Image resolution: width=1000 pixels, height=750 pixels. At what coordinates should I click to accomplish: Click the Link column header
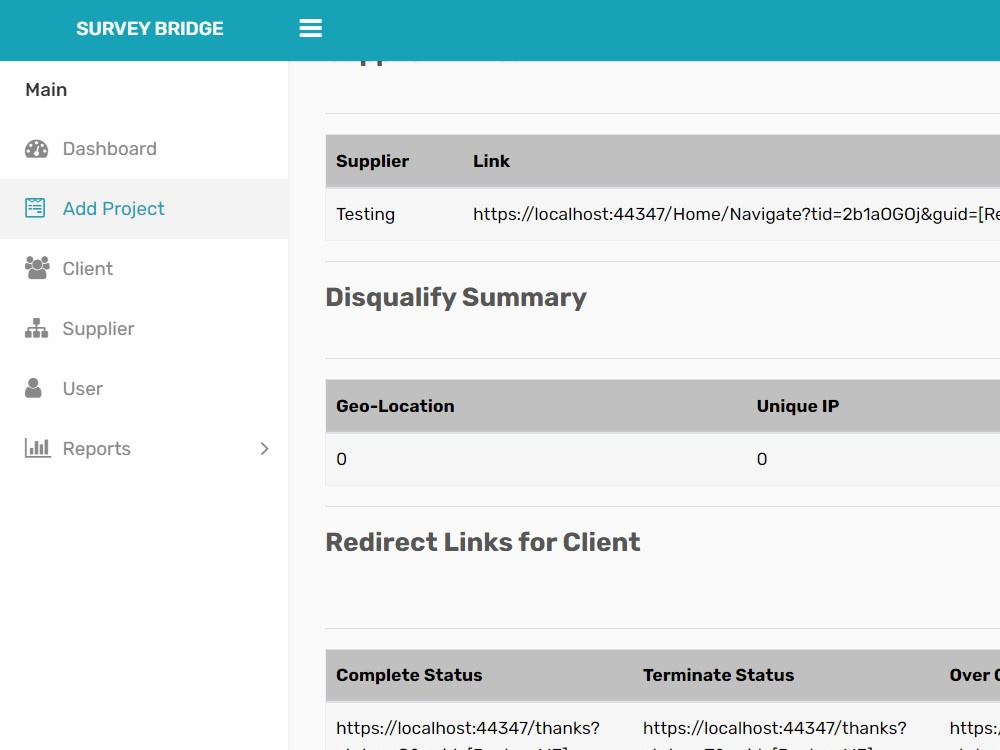click(x=491, y=161)
